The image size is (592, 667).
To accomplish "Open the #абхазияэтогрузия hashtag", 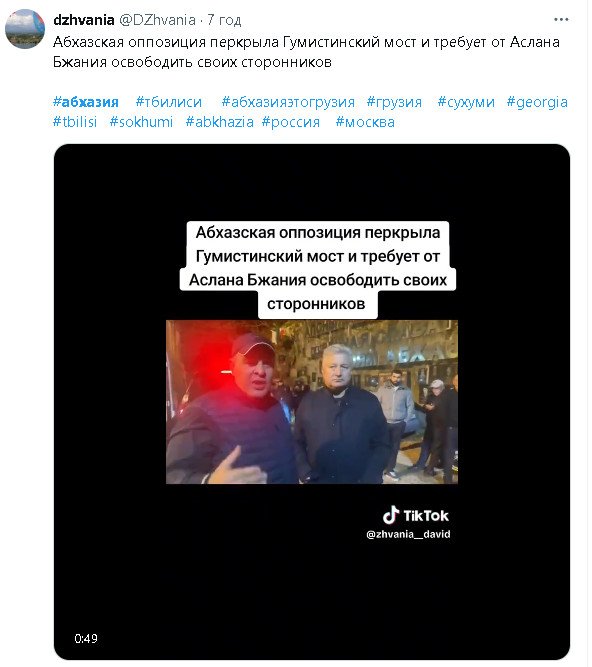I will 288,102.
